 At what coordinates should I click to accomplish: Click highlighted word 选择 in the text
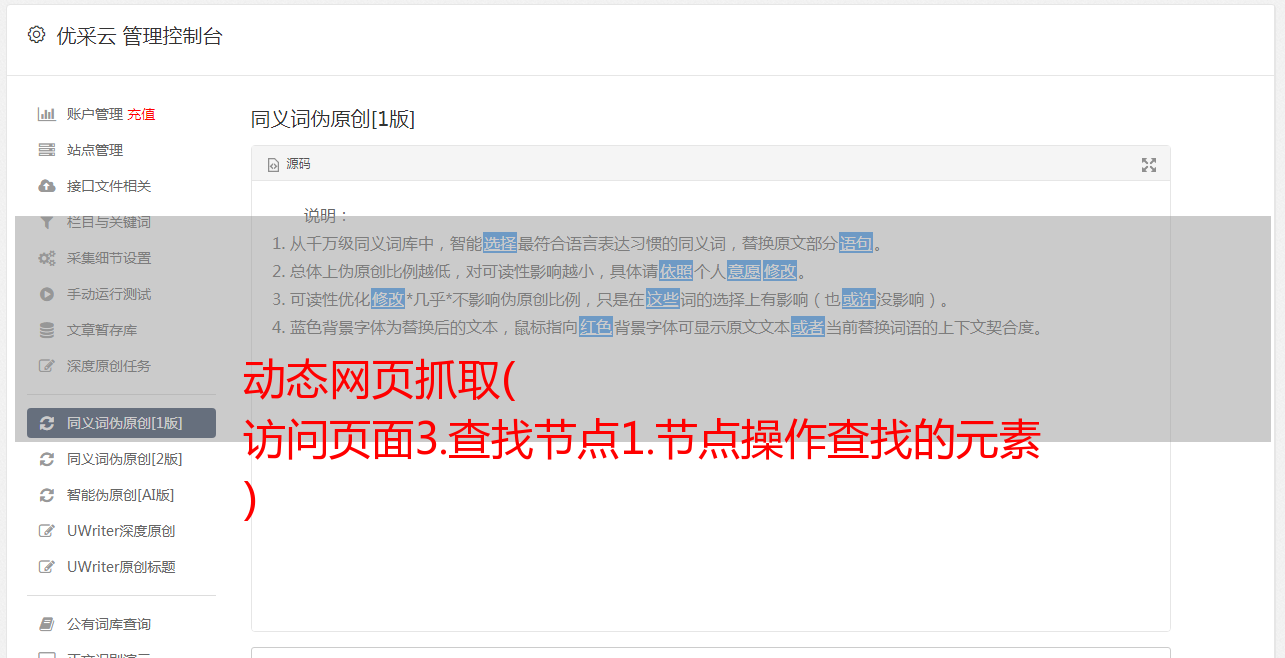click(500, 243)
